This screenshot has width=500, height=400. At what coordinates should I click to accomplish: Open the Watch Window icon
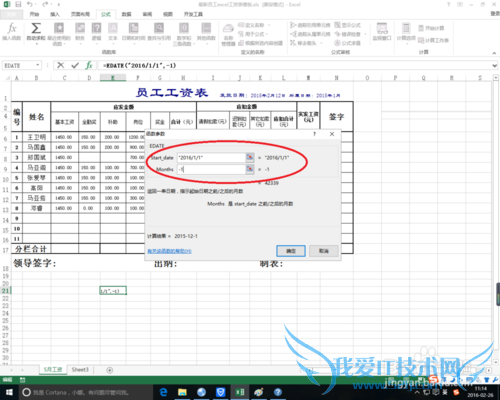[x=382, y=28]
